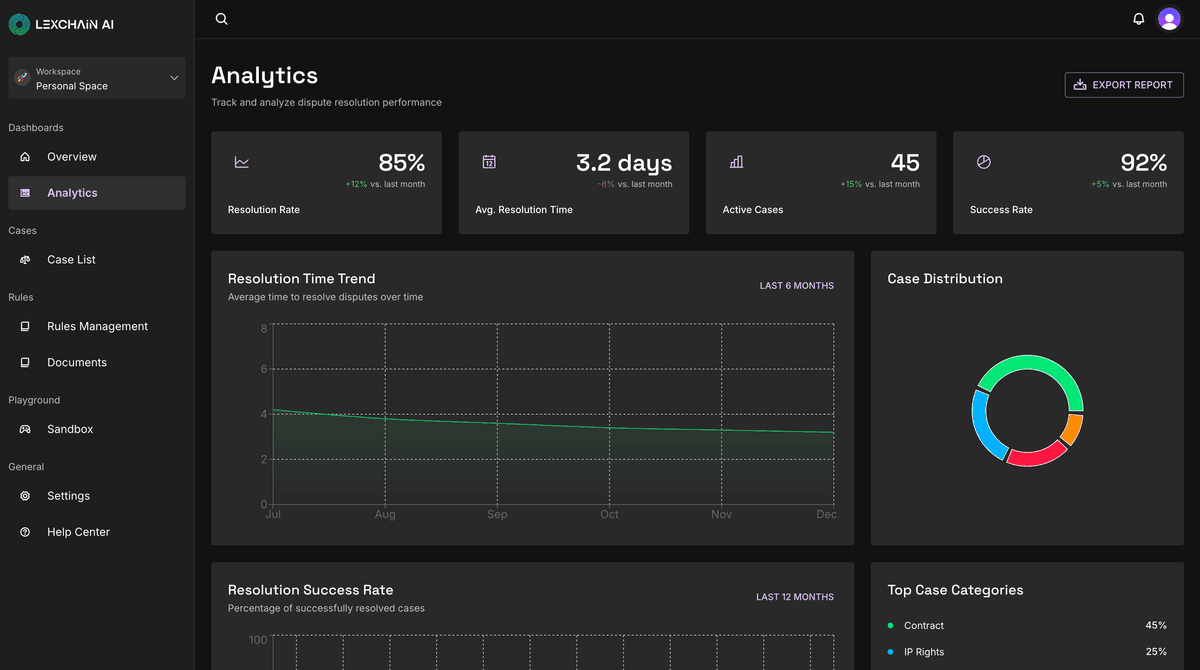This screenshot has width=1200, height=670.
Task: Click the Success Rate 92% card
Action: tap(1068, 183)
